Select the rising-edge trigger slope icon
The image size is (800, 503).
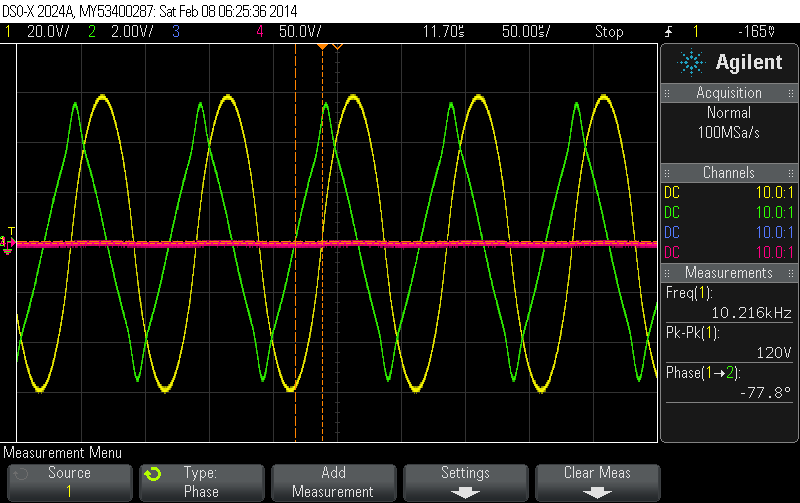coord(668,32)
